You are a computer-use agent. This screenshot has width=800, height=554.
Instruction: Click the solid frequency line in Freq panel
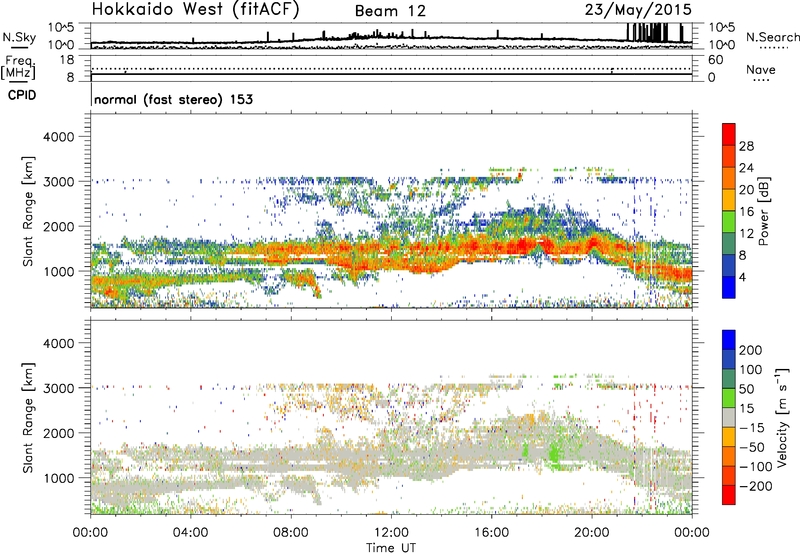click(391, 74)
